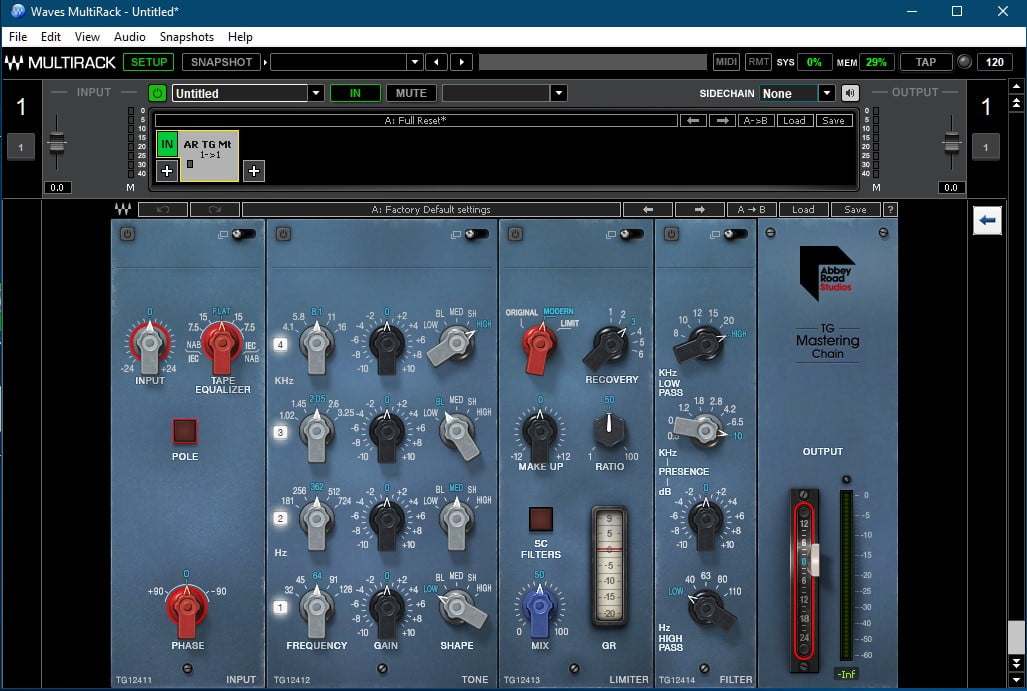Viewport: 1027px width, 691px height.
Task: Open the Edit menu
Action: 50,37
